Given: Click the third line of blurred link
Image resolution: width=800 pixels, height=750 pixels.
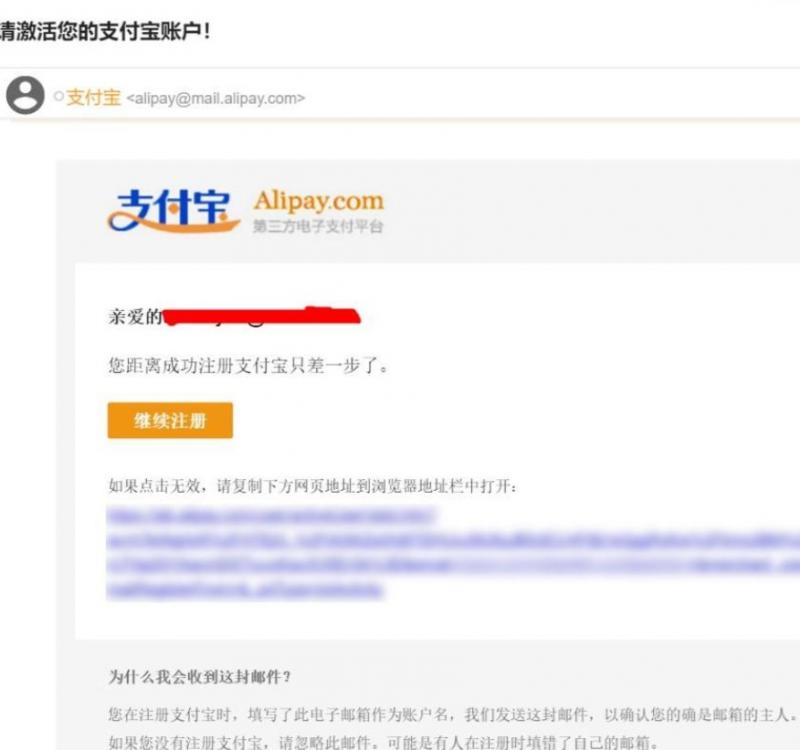Looking at the screenshot, I should coord(453,565).
